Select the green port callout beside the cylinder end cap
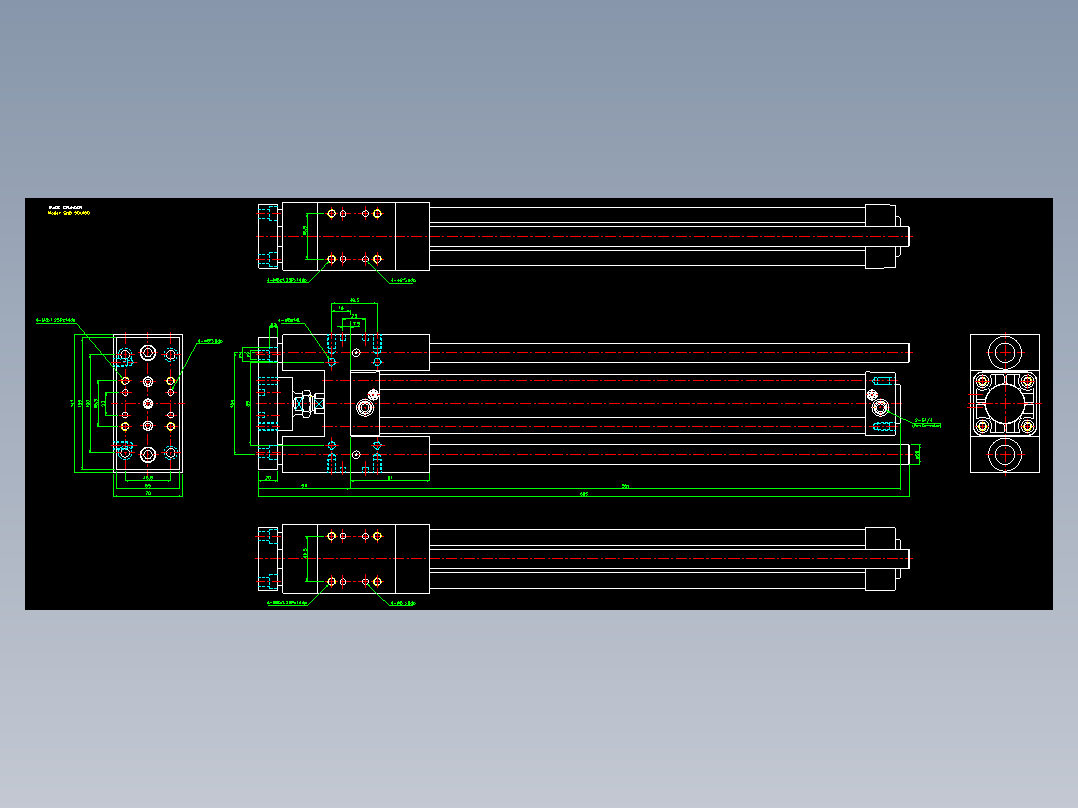 tap(927, 422)
